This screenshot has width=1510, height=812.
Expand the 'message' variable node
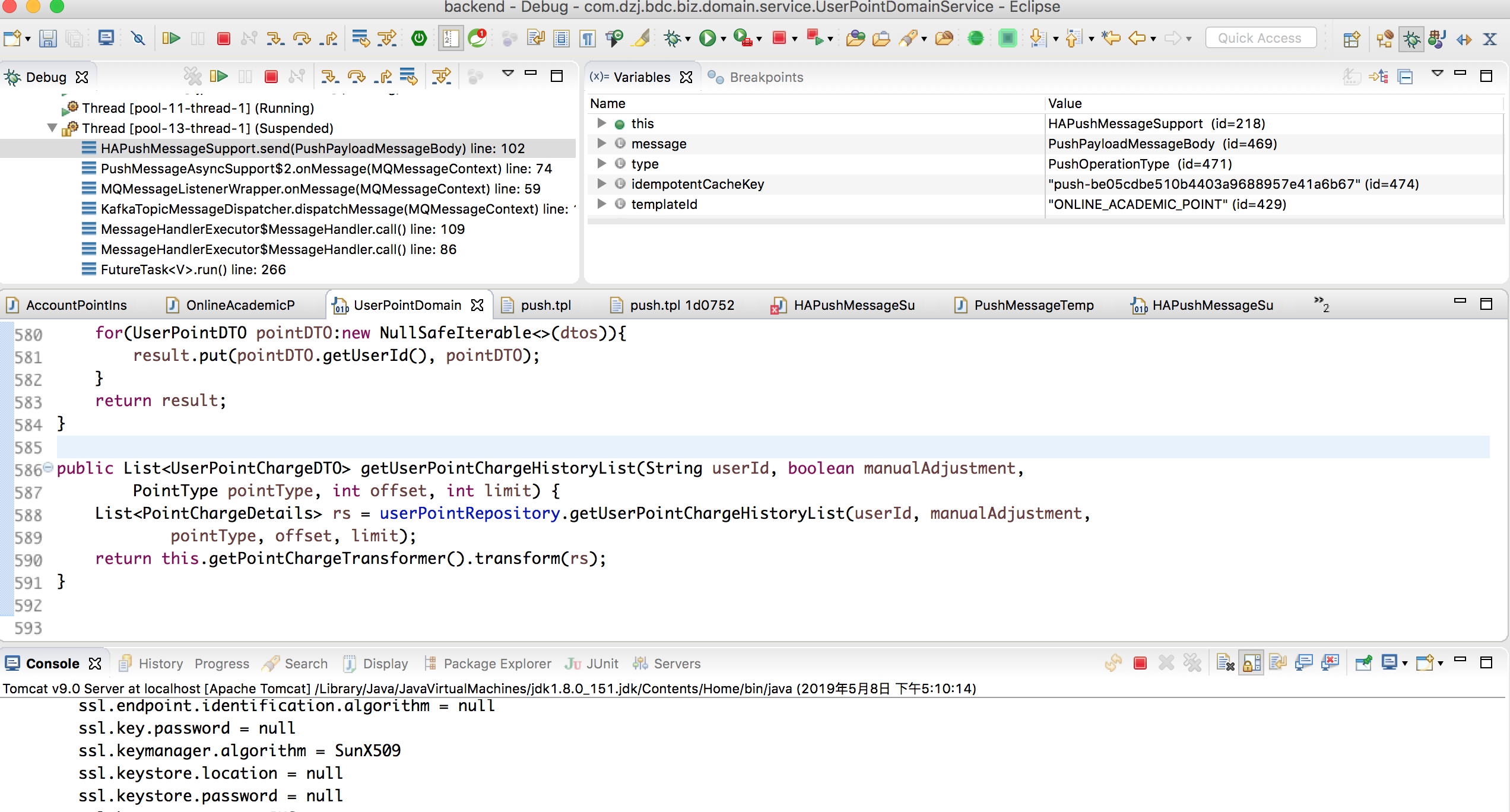click(601, 144)
